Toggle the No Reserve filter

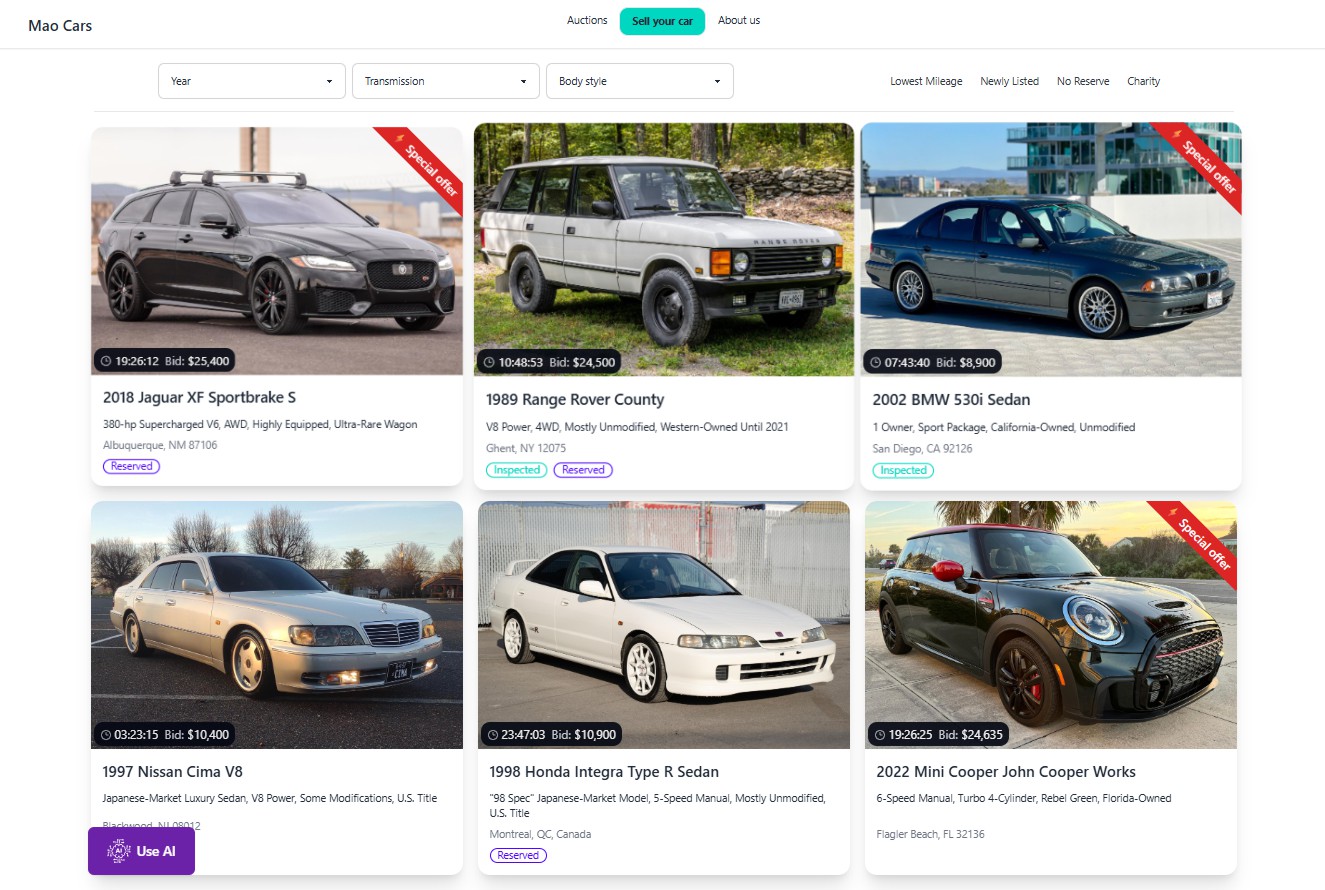pos(1083,81)
